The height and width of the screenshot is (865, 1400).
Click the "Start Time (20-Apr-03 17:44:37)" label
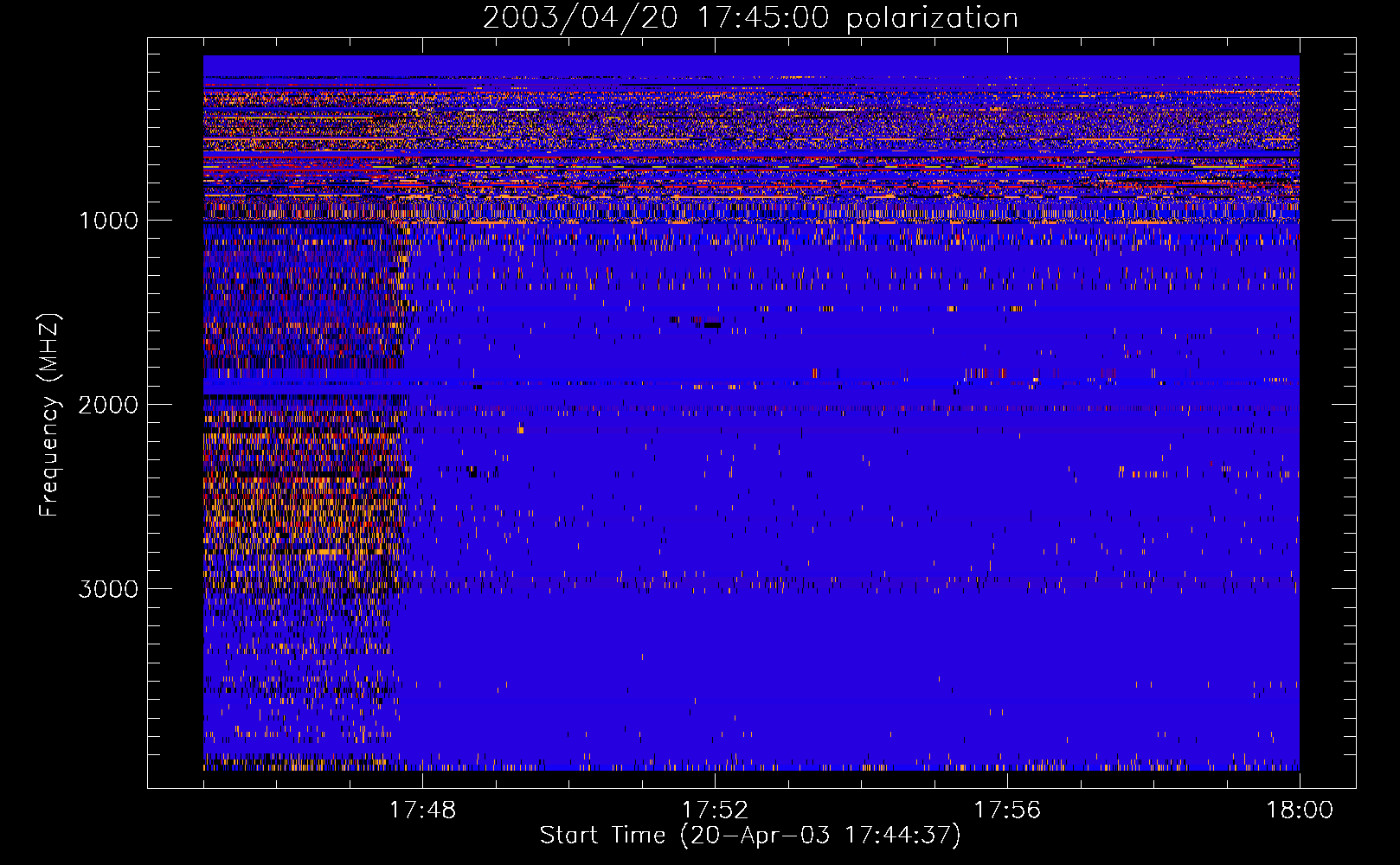[x=750, y=836]
